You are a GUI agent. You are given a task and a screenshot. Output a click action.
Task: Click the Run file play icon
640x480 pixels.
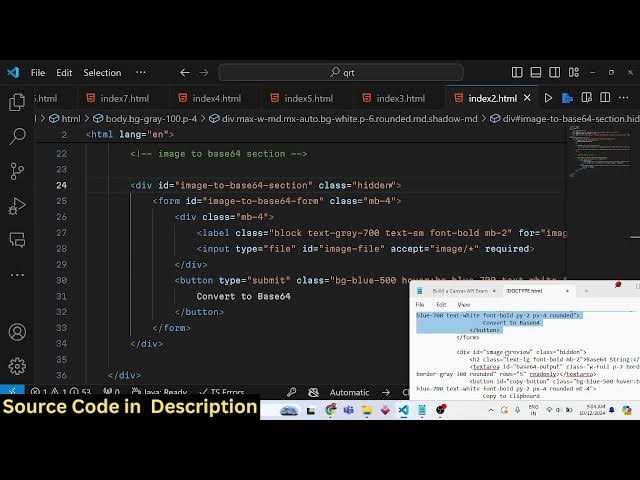548,98
